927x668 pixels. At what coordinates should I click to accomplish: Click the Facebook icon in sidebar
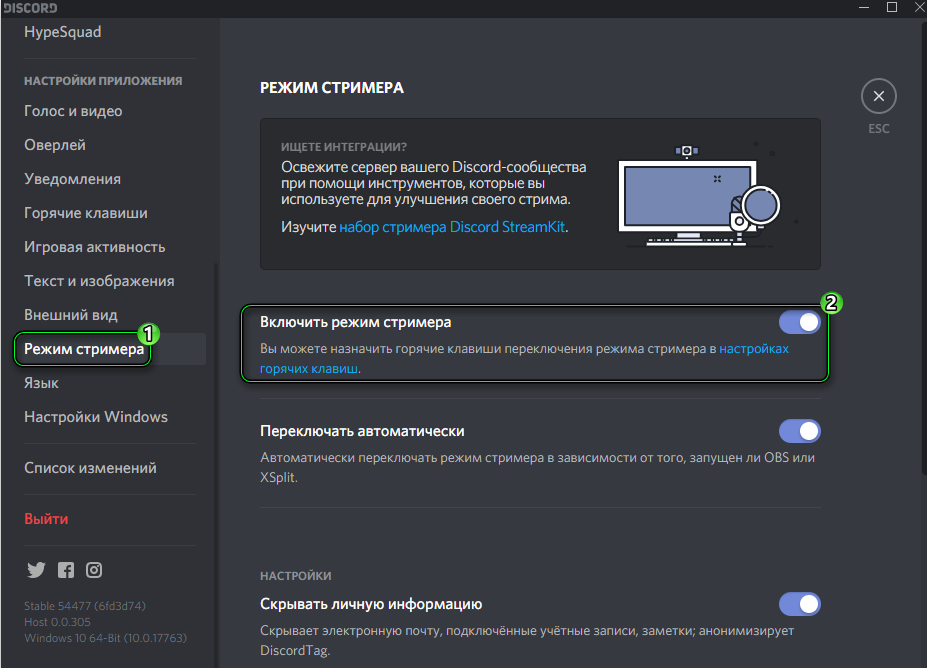(x=65, y=570)
